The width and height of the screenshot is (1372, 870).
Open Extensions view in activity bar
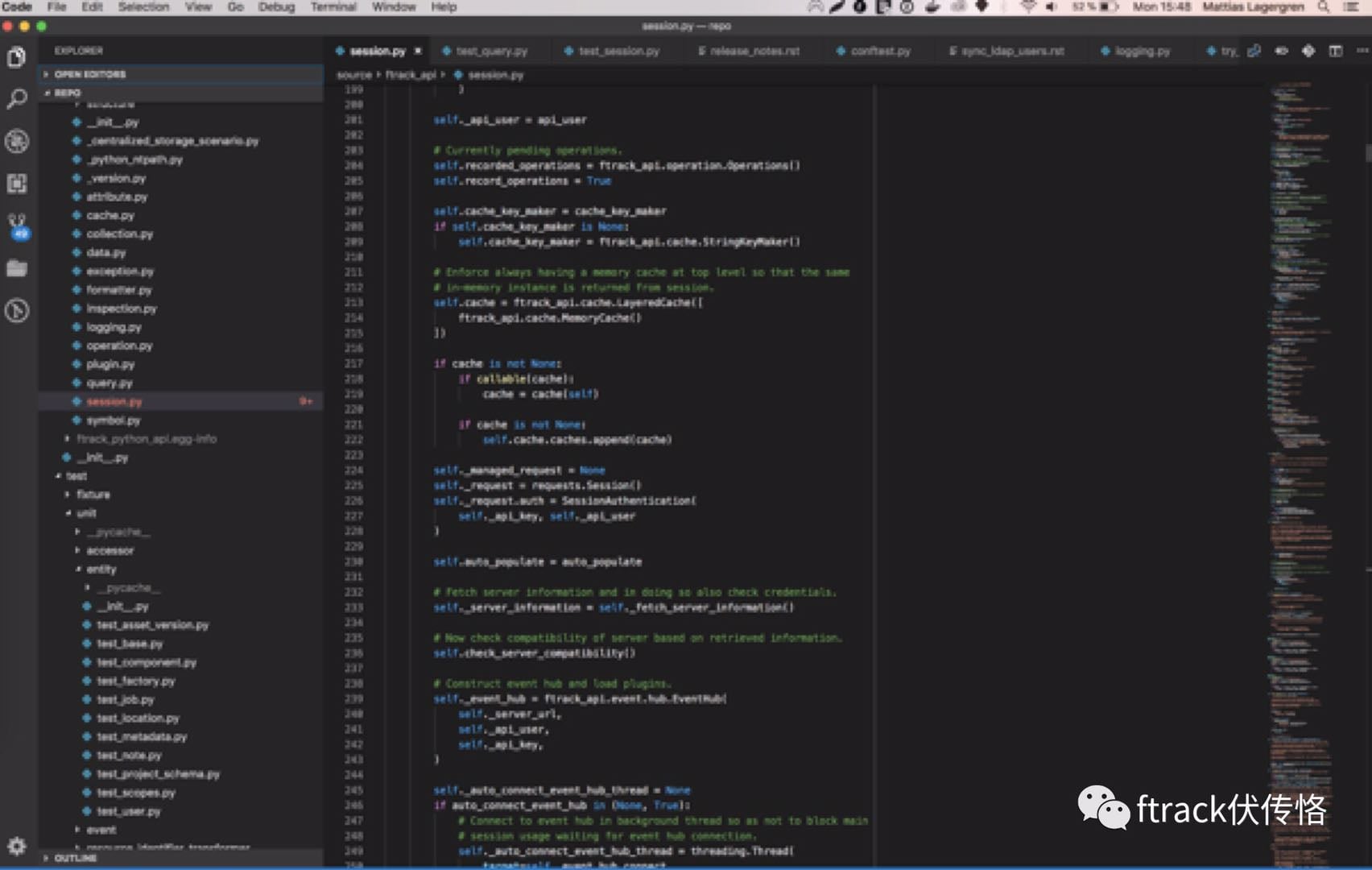[x=17, y=184]
